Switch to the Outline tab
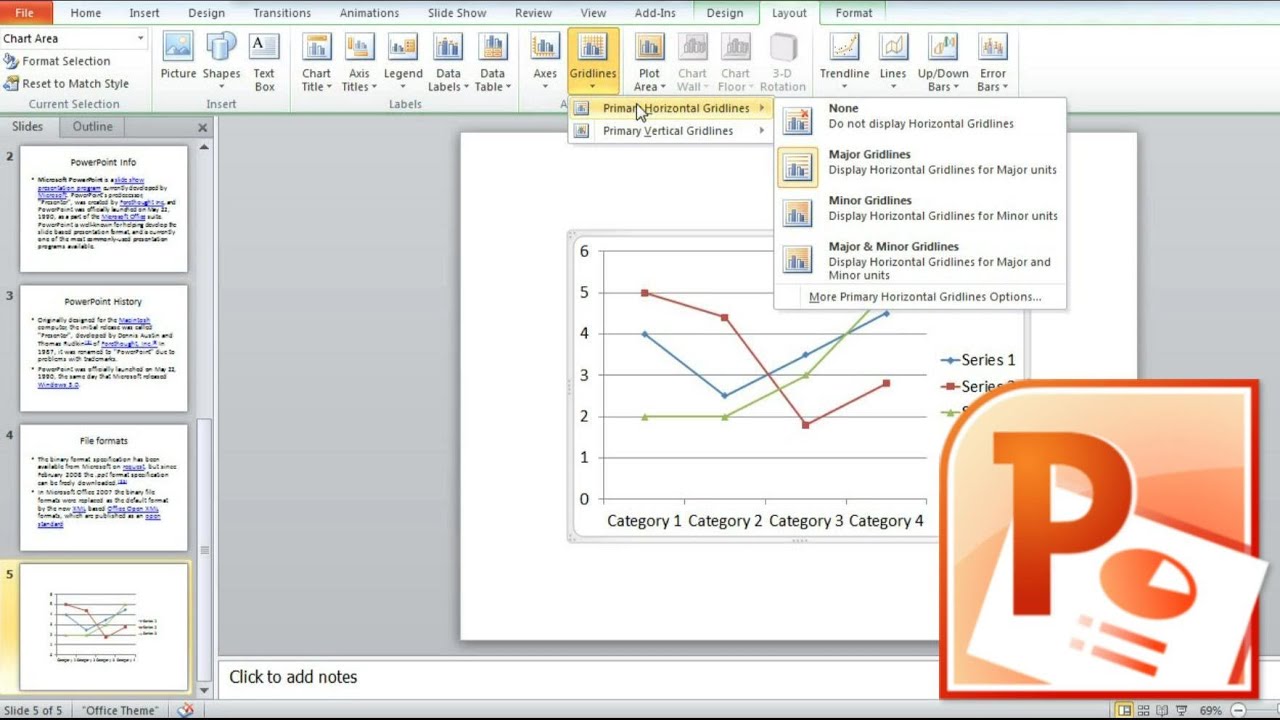Image resolution: width=1280 pixels, height=720 pixels. 92,126
